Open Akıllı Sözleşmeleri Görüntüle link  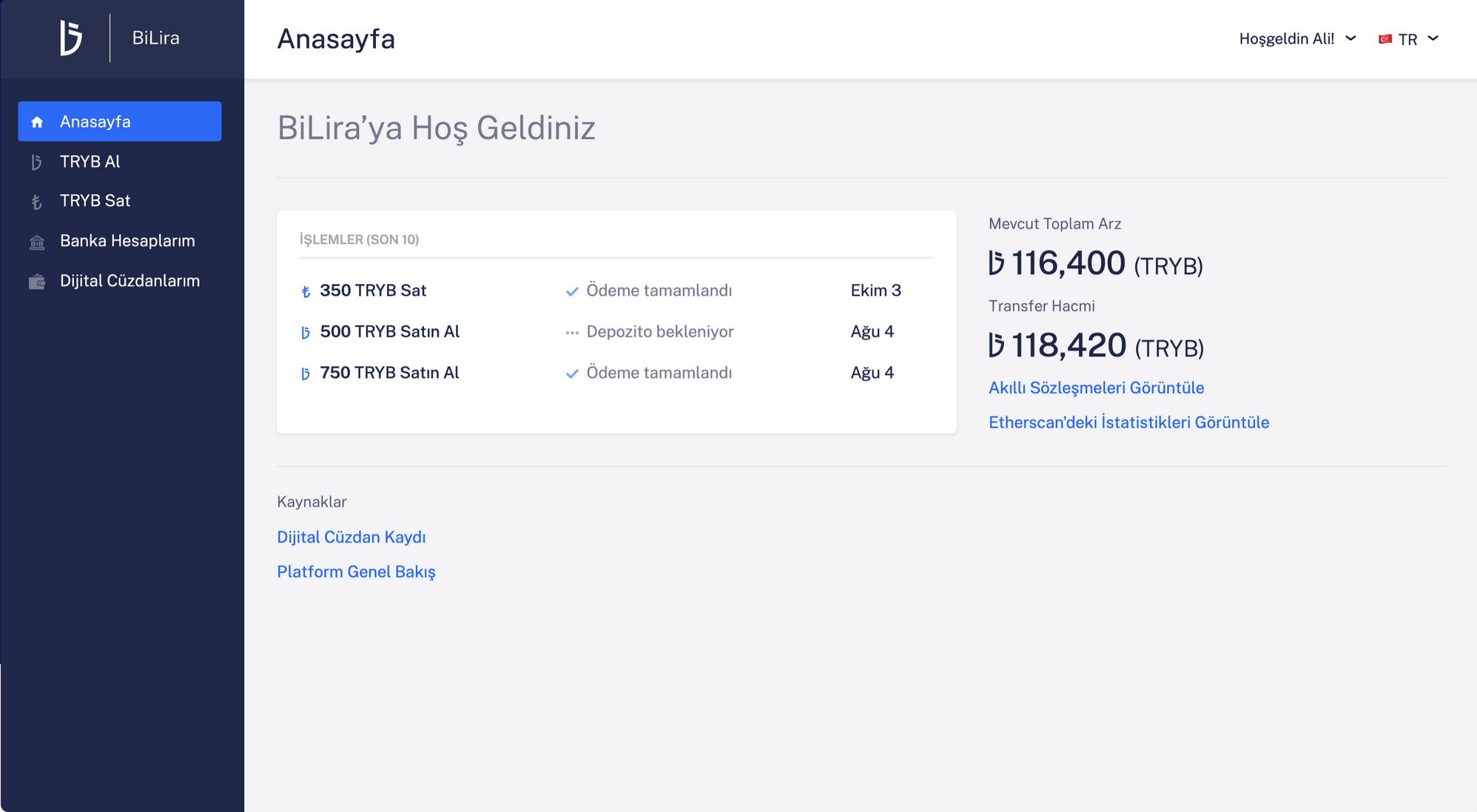tap(1096, 388)
